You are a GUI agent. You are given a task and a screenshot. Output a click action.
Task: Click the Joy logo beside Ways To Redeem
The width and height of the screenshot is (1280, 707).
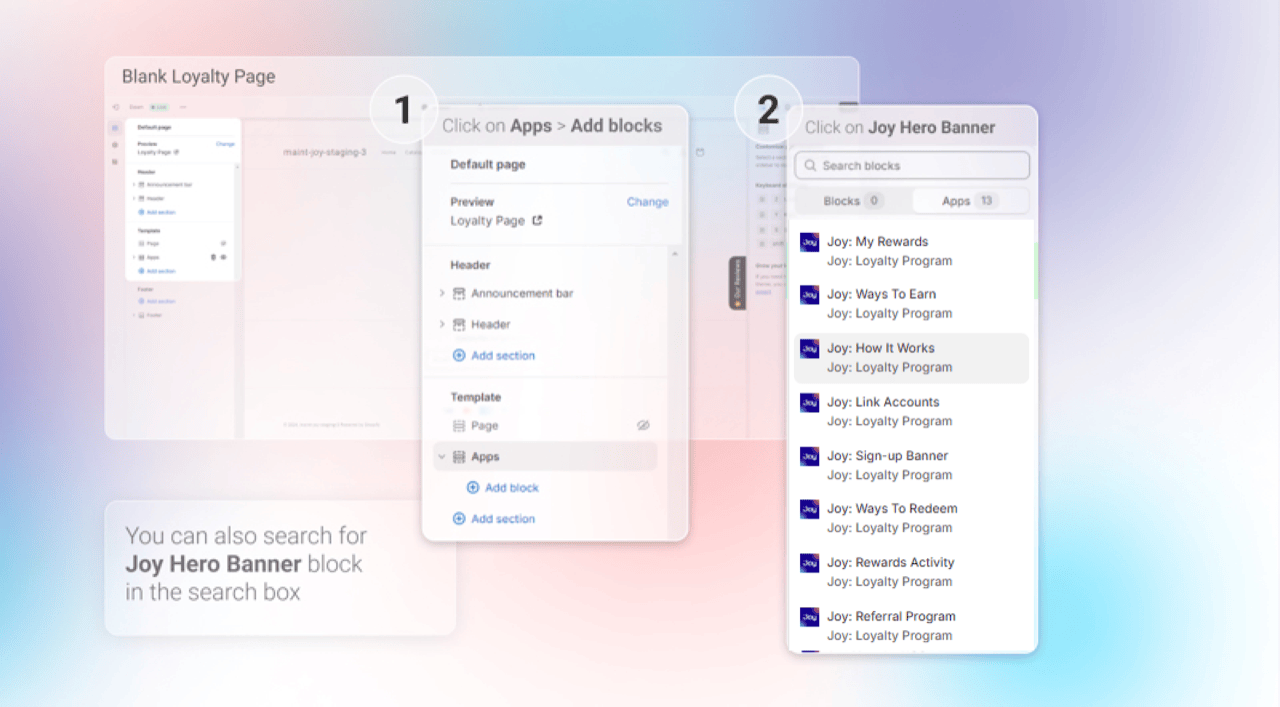810,509
